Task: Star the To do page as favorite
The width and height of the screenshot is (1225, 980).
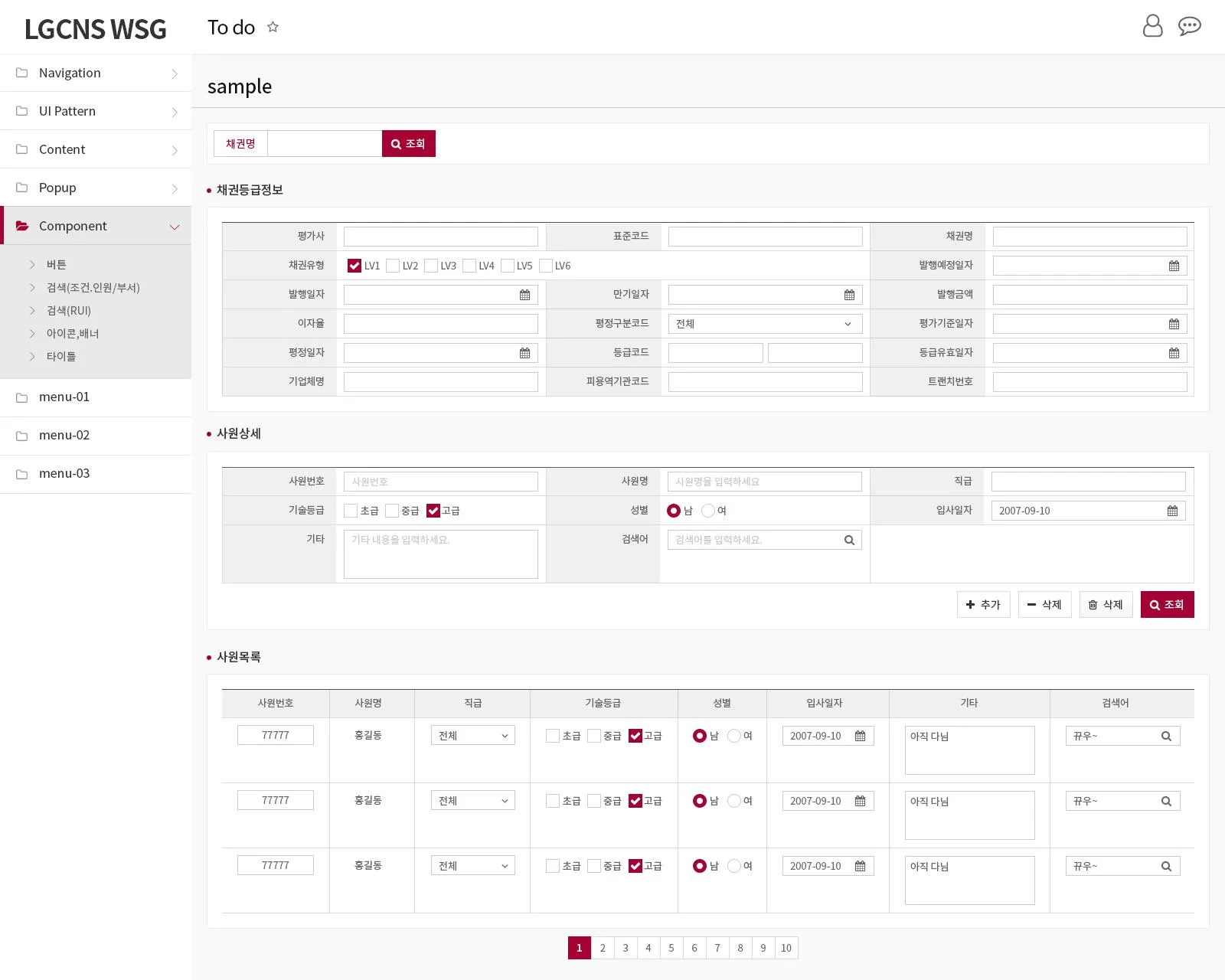Action: pyautogui.click(x=273, y=27)
